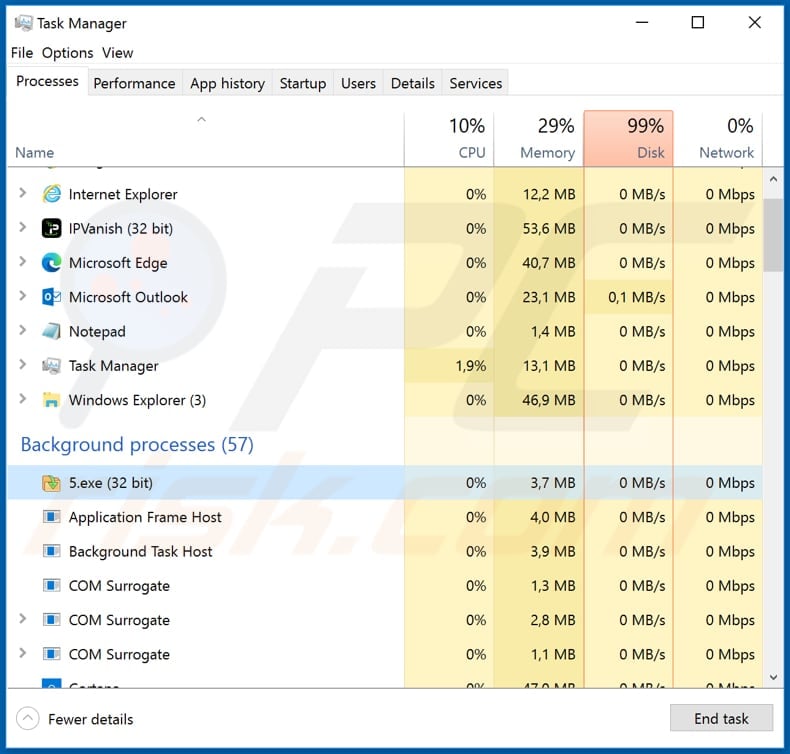Expand the Internet Explorer process group

click(x=23, y=193)
